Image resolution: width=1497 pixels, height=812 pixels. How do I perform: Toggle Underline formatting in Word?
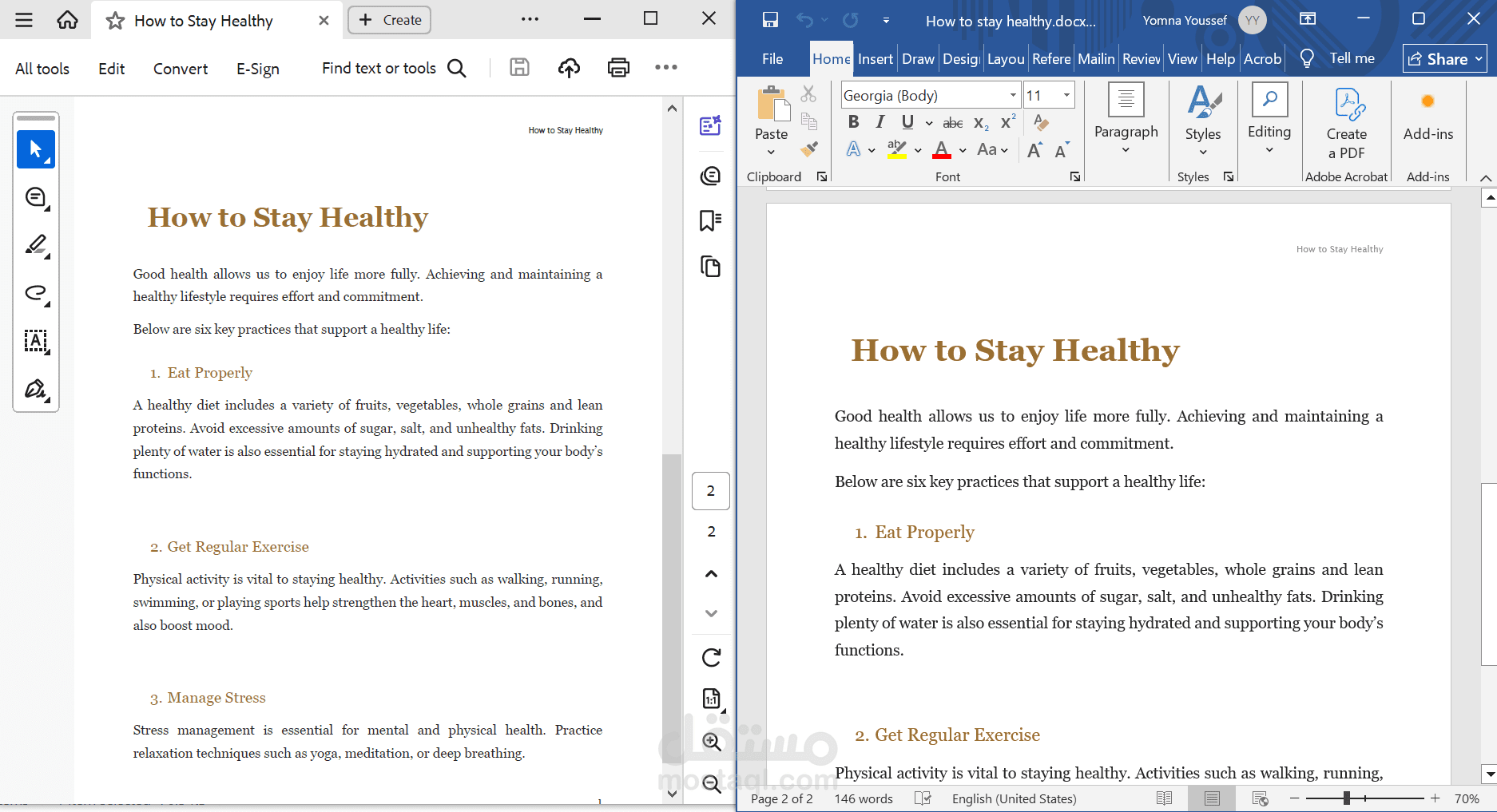click(907, 122)
